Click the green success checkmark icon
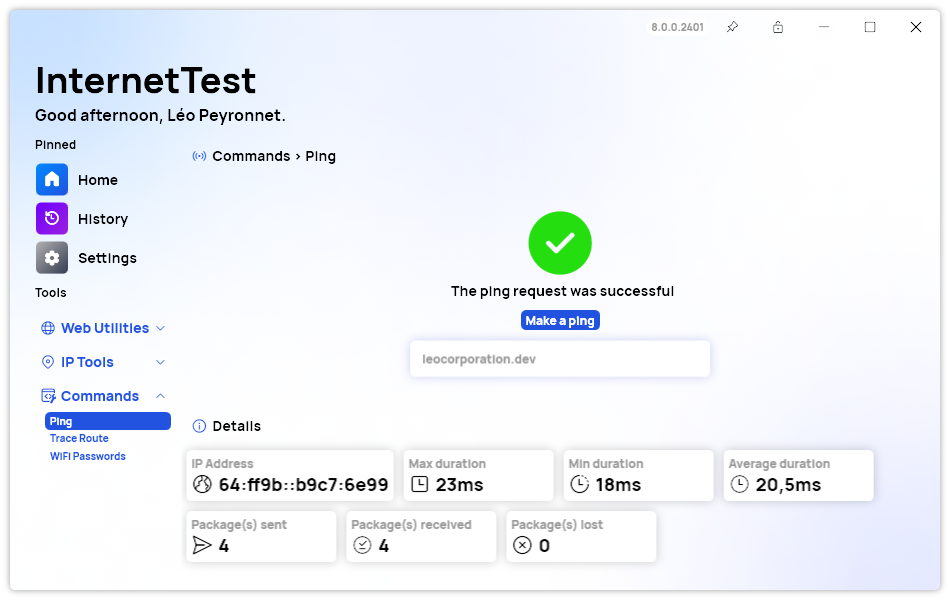The width and height of the screenshot is (950, 600). click(560, 243)
